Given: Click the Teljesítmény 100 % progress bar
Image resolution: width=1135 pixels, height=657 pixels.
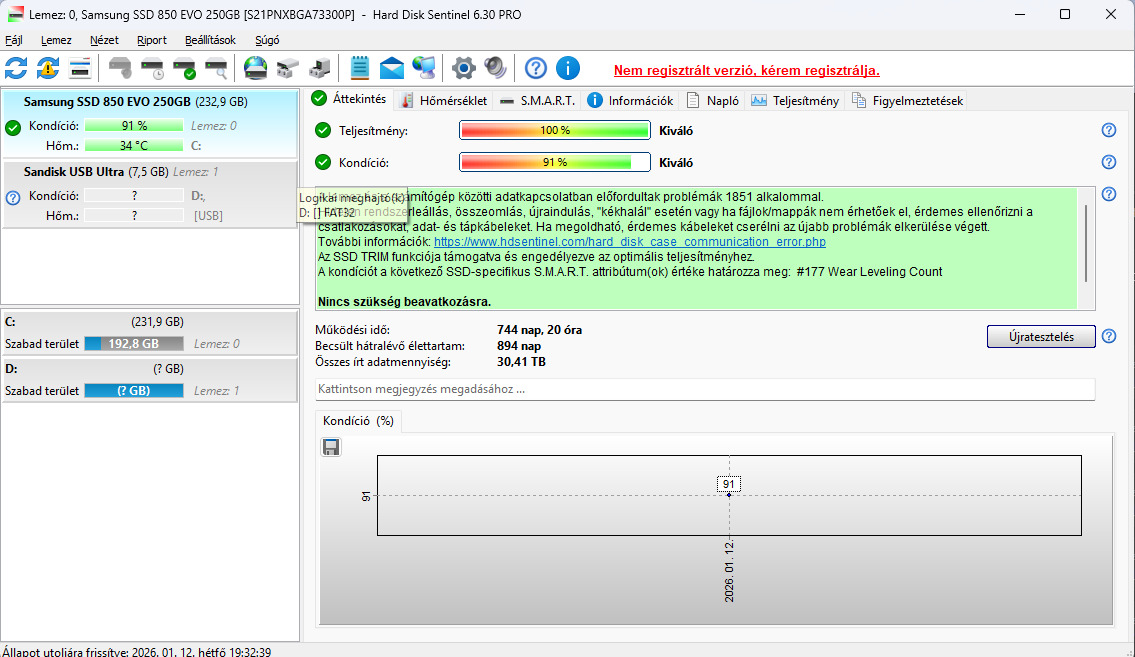Looking at the screenshot, I should coord(554,130).
